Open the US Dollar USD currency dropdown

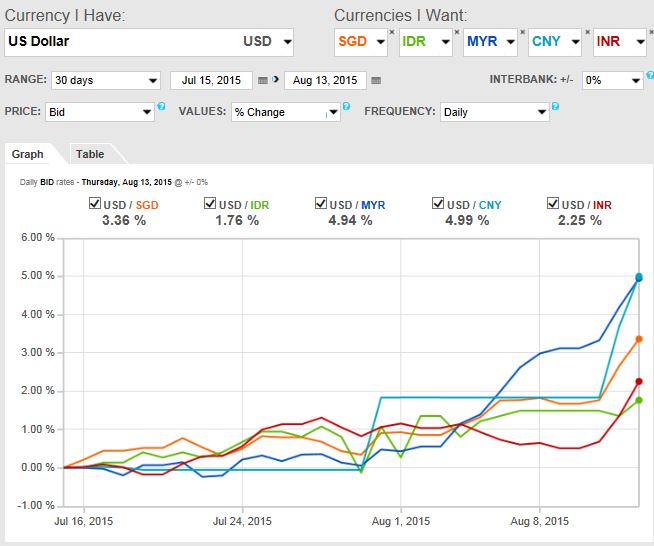149,42
